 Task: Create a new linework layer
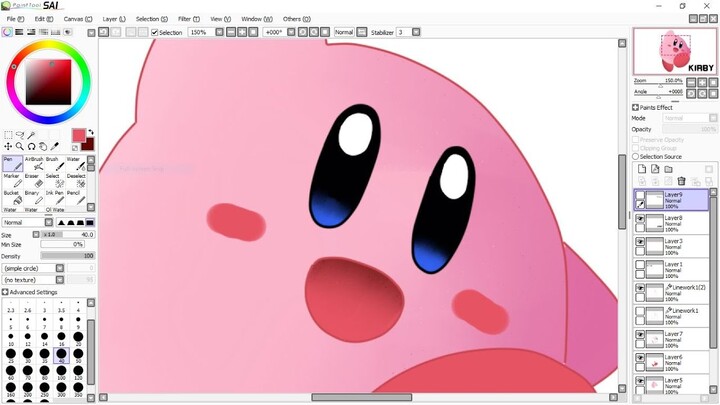click(x=655, y=169)
